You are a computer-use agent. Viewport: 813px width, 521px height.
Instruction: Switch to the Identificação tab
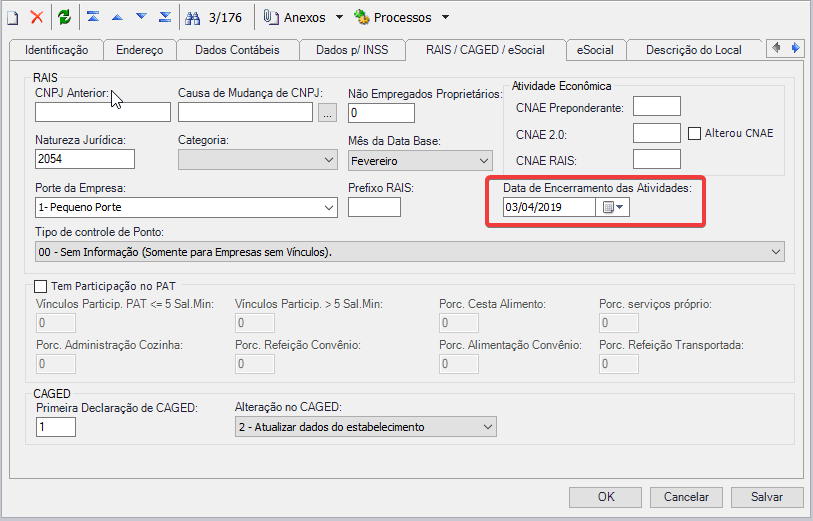pos(57,50)
